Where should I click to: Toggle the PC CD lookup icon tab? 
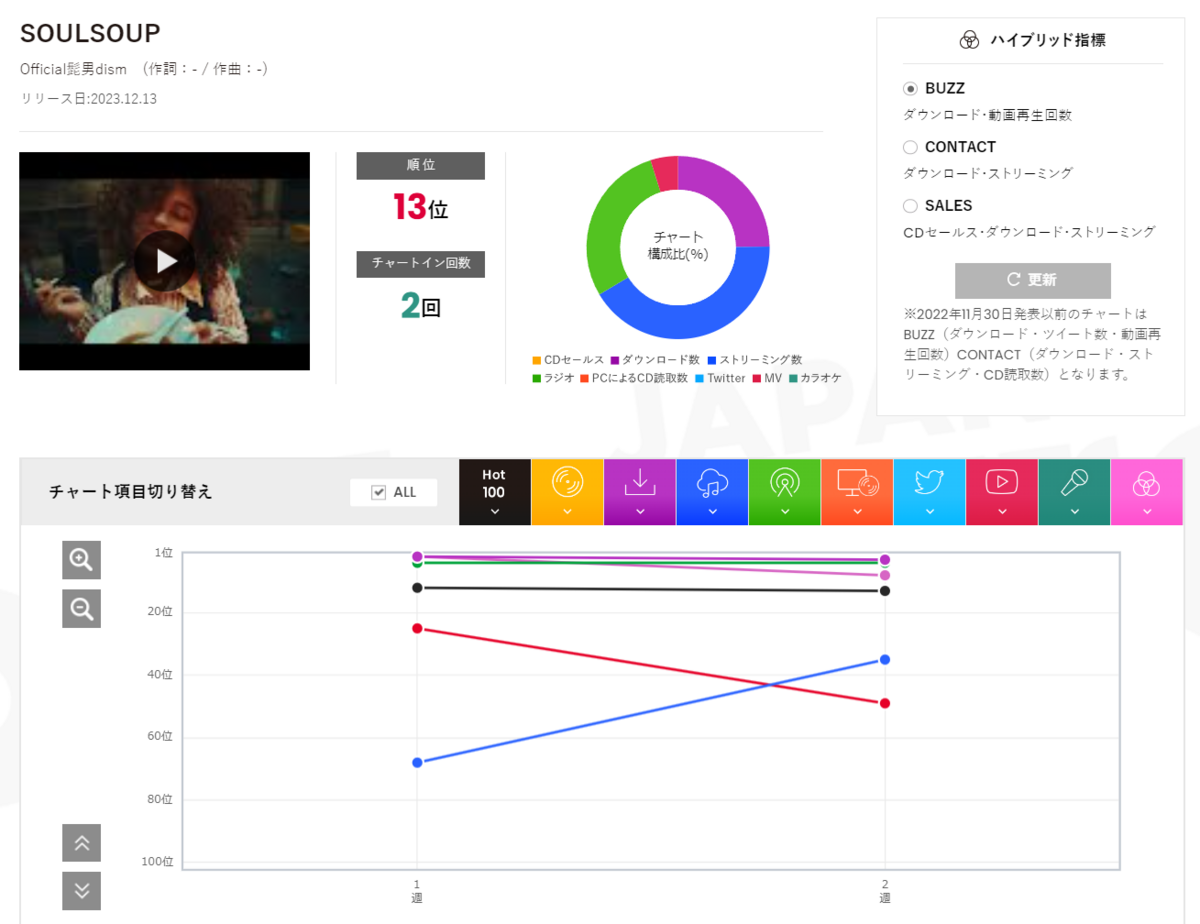[857, 492]
